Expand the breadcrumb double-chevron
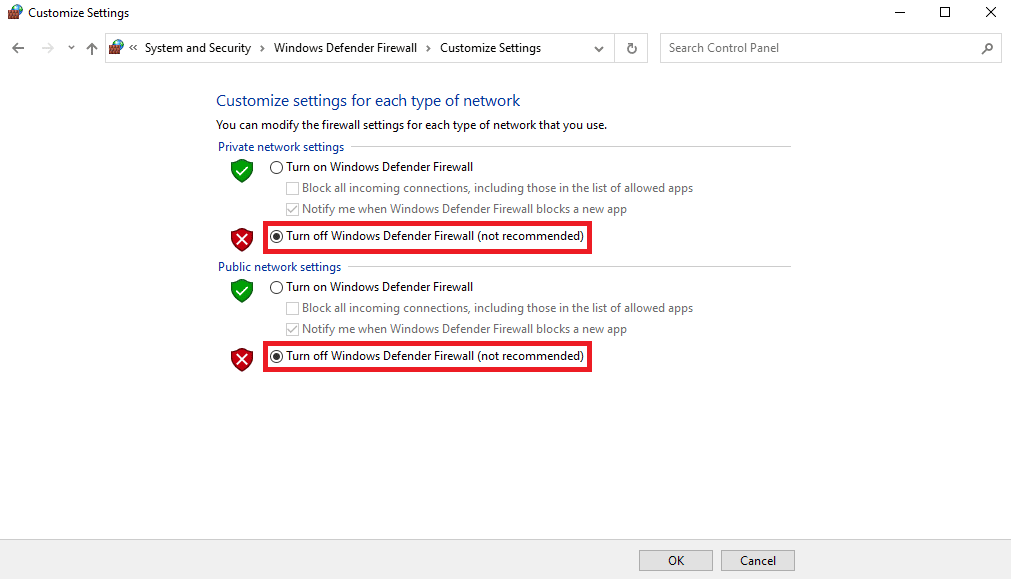This screenshot has height=579, width=1011. click(133, 48)
